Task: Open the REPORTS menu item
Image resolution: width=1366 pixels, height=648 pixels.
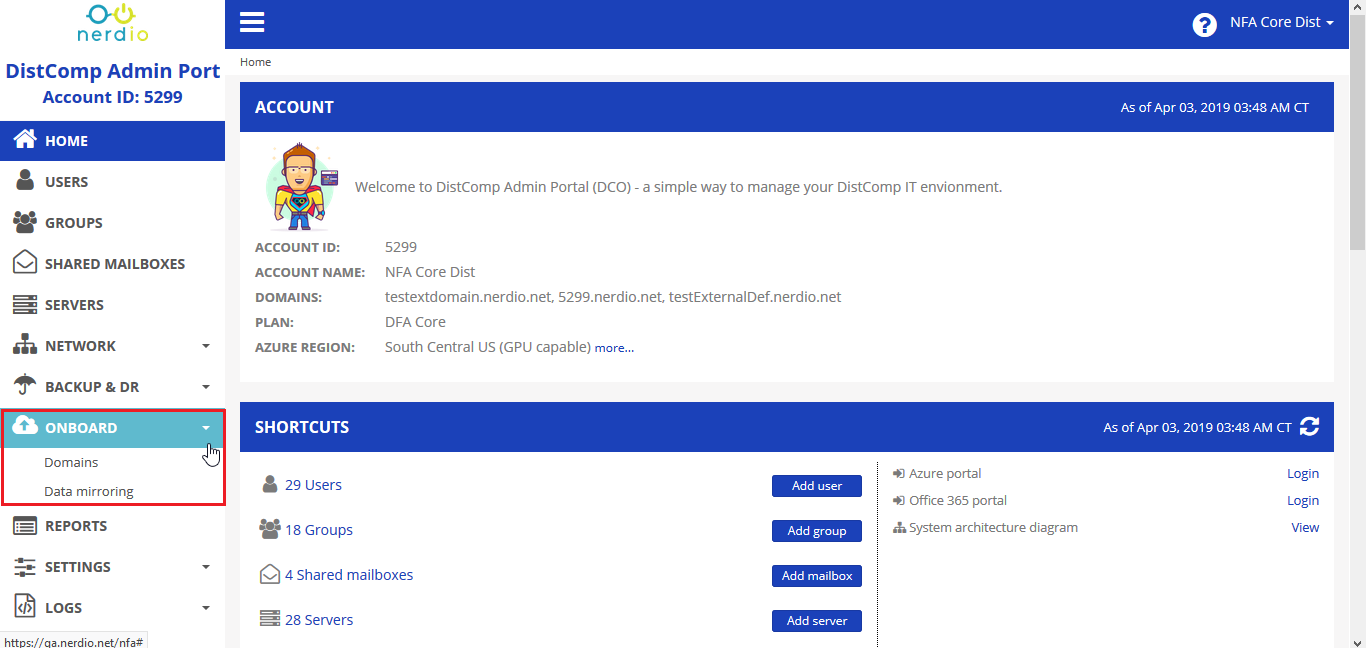Action: click(x=112, y=526)
